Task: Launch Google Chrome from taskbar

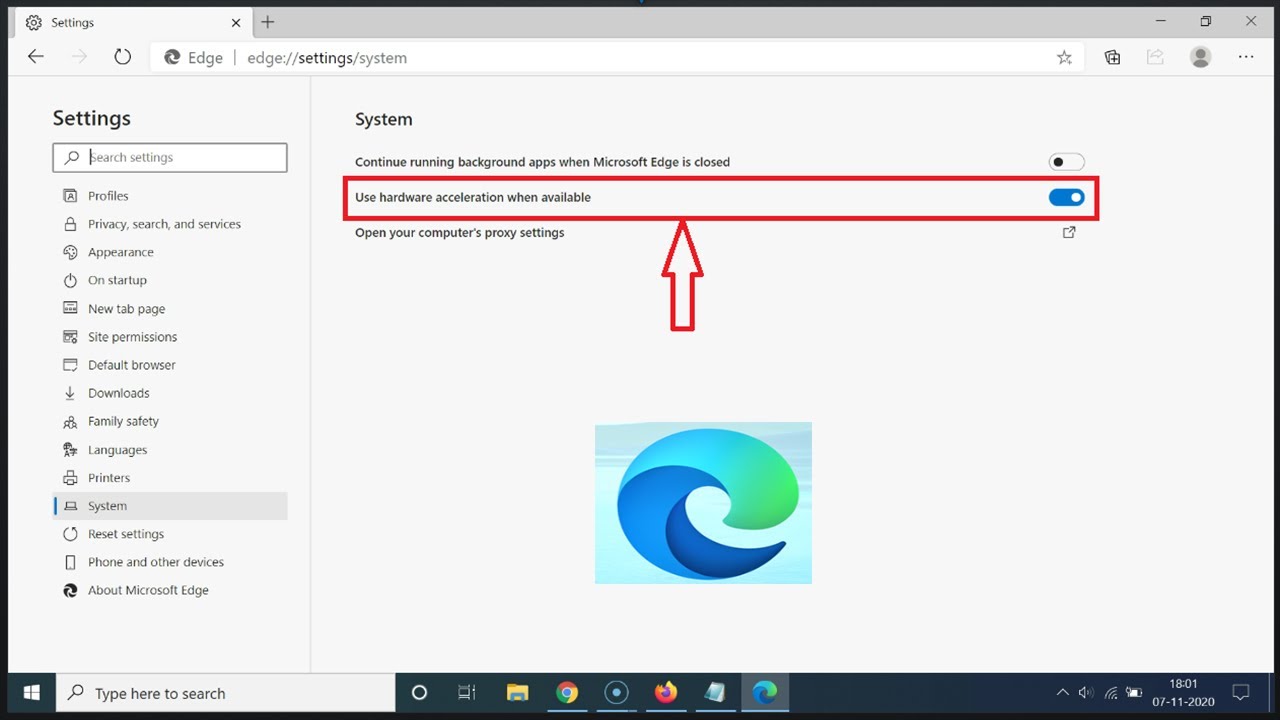Action: click(x=567, y=692)
